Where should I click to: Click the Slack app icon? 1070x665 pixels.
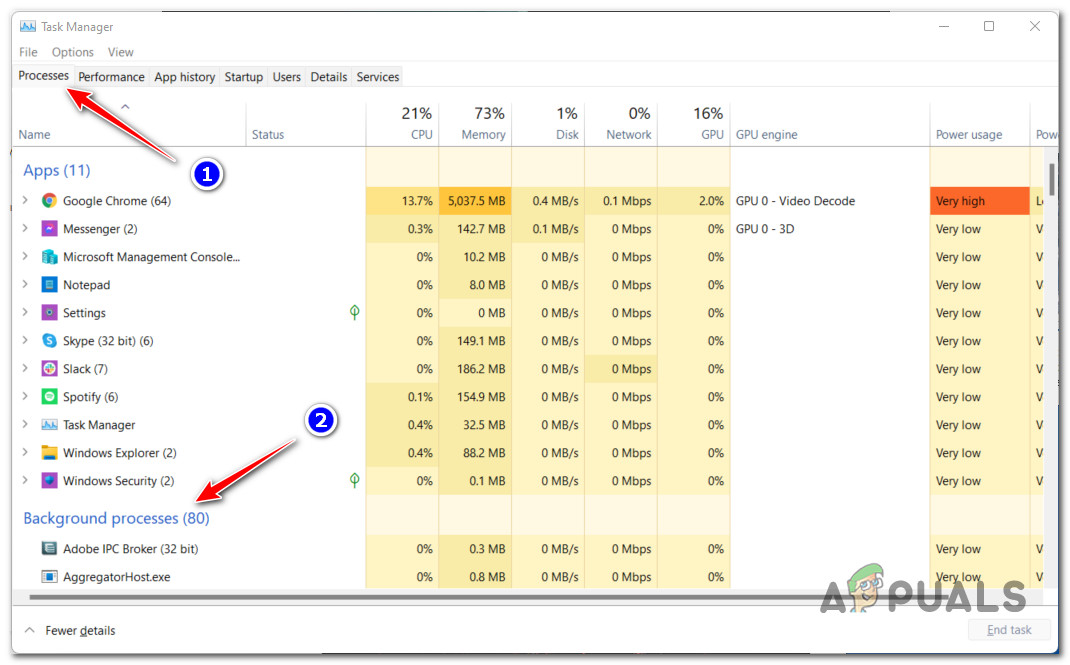click(x=49, y=368)
